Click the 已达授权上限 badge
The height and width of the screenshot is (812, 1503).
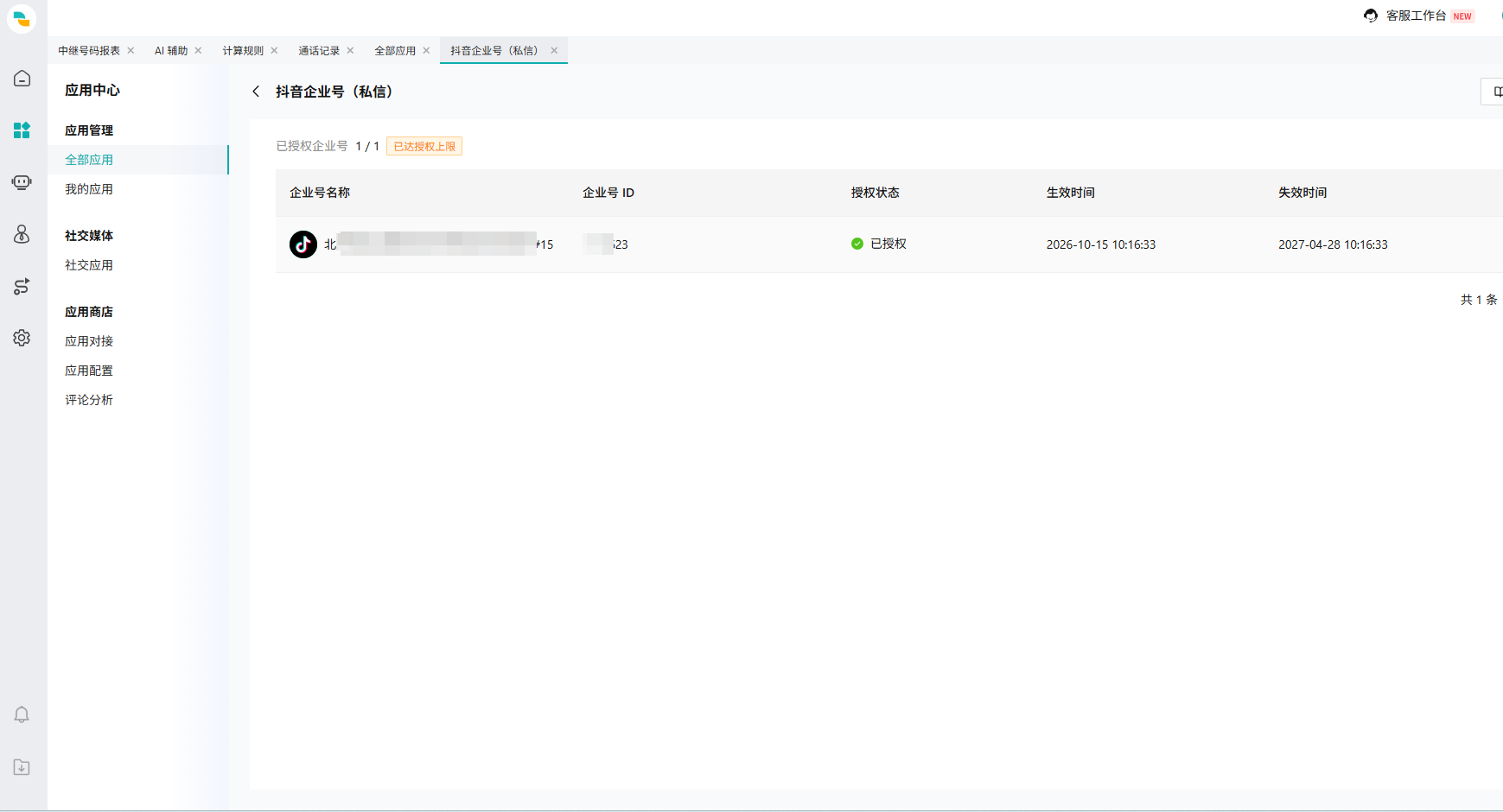pos(424,146)
